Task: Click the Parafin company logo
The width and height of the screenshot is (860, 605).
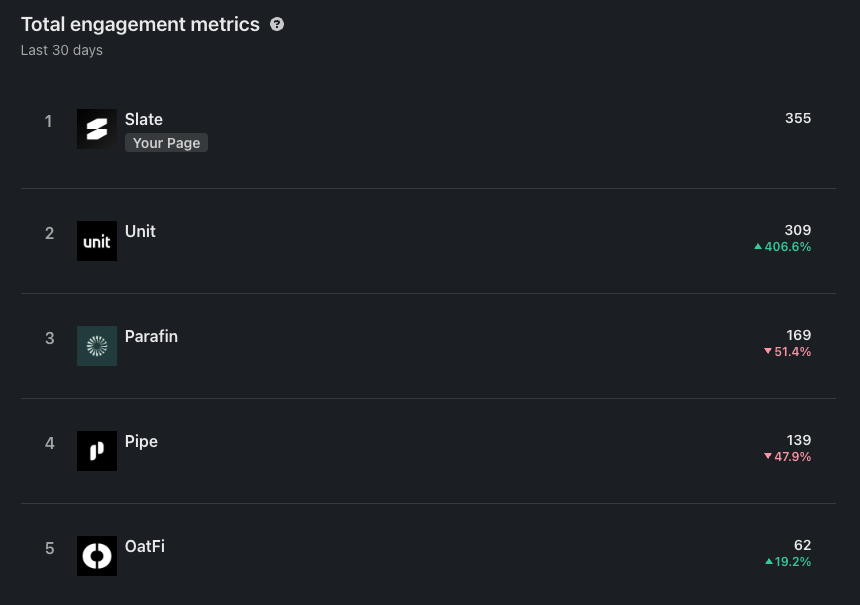Action: tap(97, 346)
